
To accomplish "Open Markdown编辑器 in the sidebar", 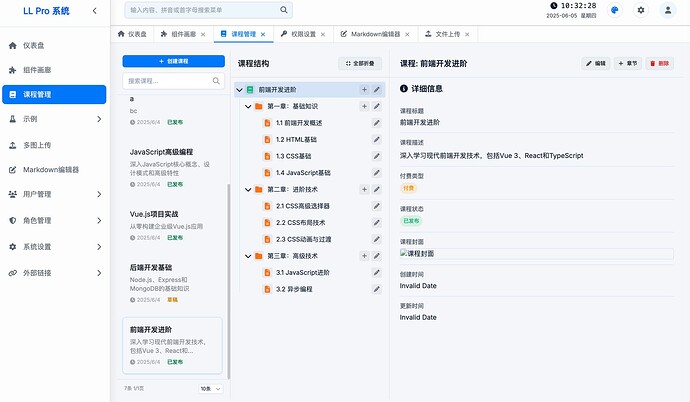I will point(54,170).
